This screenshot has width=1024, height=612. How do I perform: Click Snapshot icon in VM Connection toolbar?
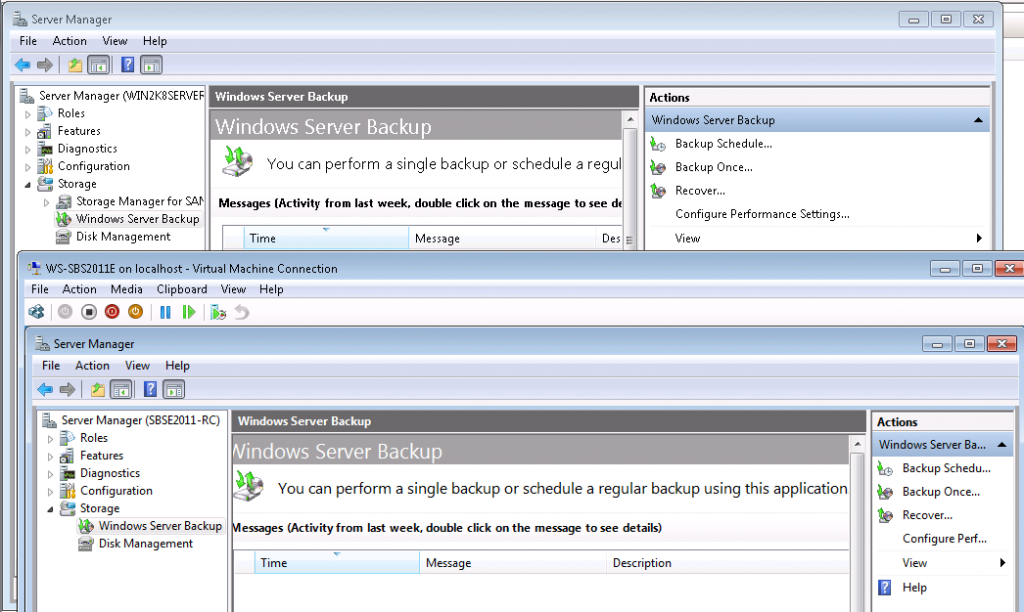pos(218,313)
